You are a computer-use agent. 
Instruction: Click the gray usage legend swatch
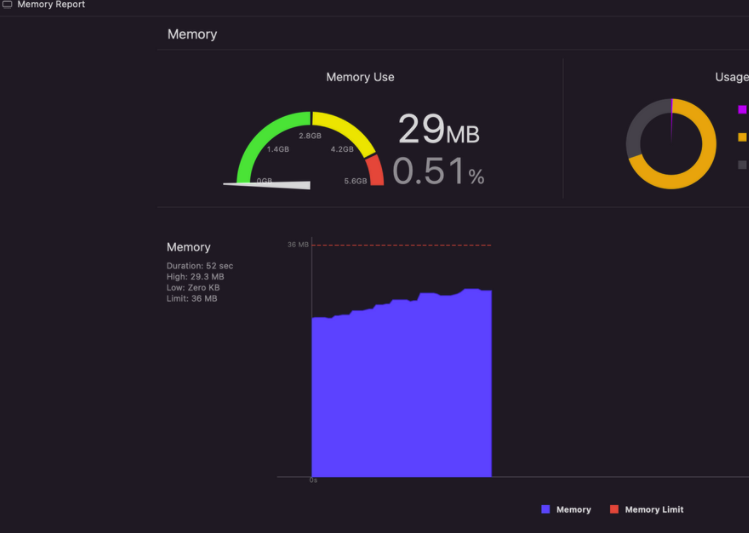(x=742, y=165)
